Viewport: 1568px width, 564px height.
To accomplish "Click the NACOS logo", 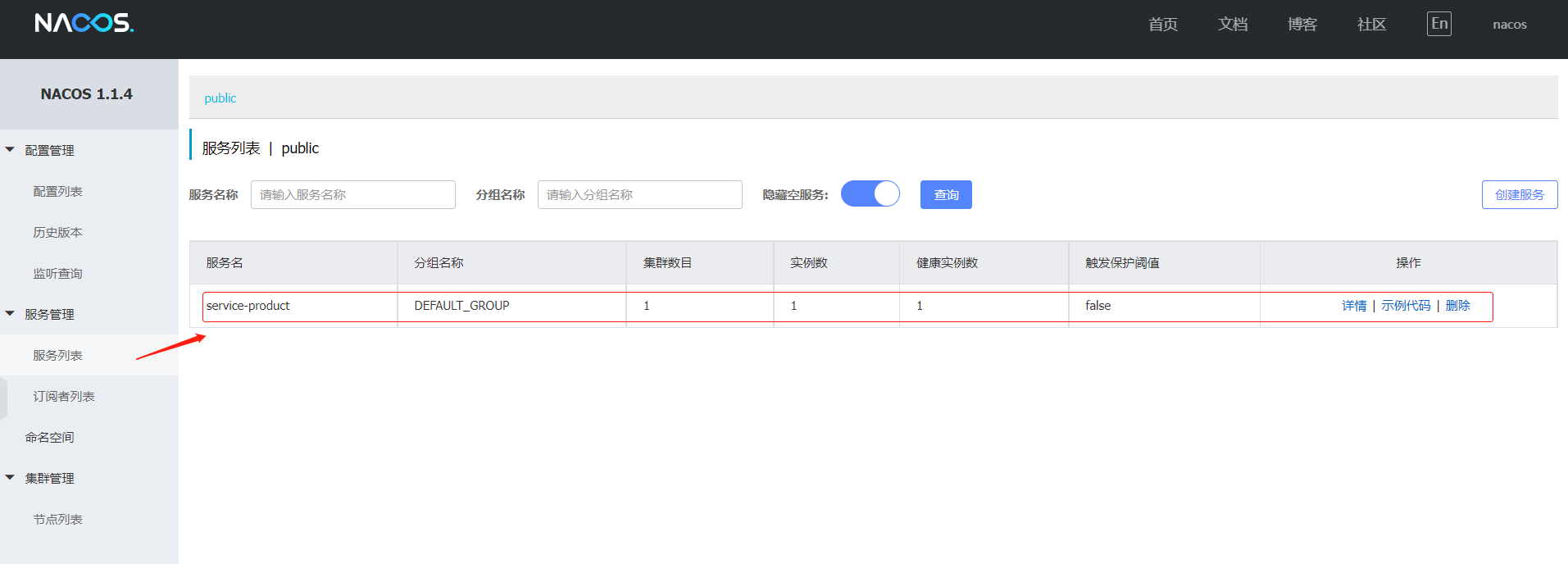I will (84, 23).
